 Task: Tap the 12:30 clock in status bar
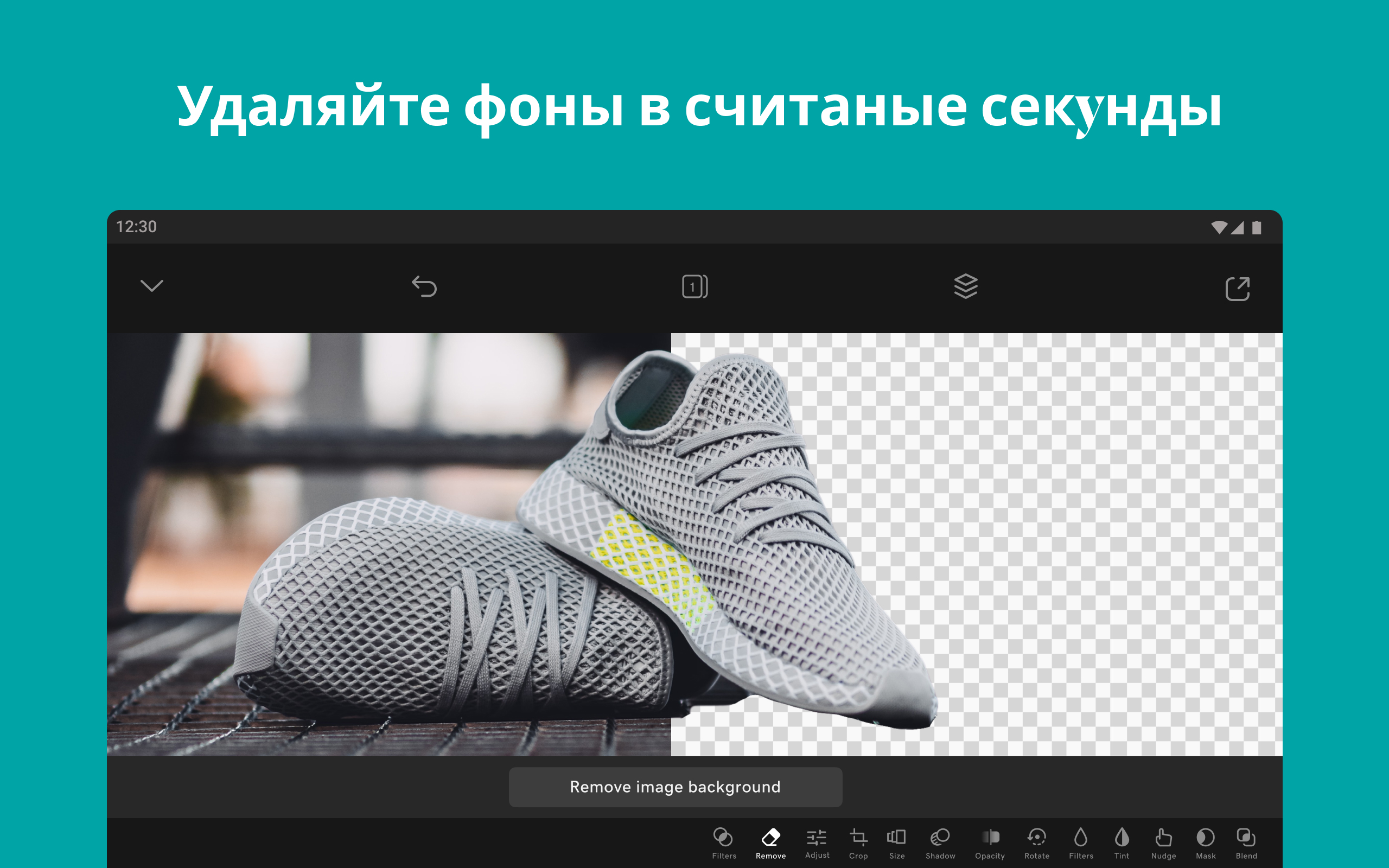pos(136,227)
